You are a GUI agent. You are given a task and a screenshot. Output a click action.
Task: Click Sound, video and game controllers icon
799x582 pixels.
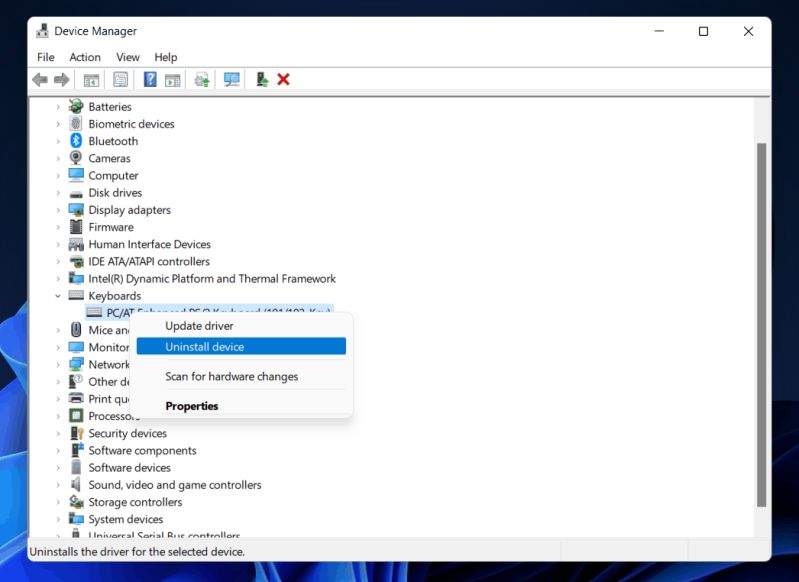coord(76,485)
